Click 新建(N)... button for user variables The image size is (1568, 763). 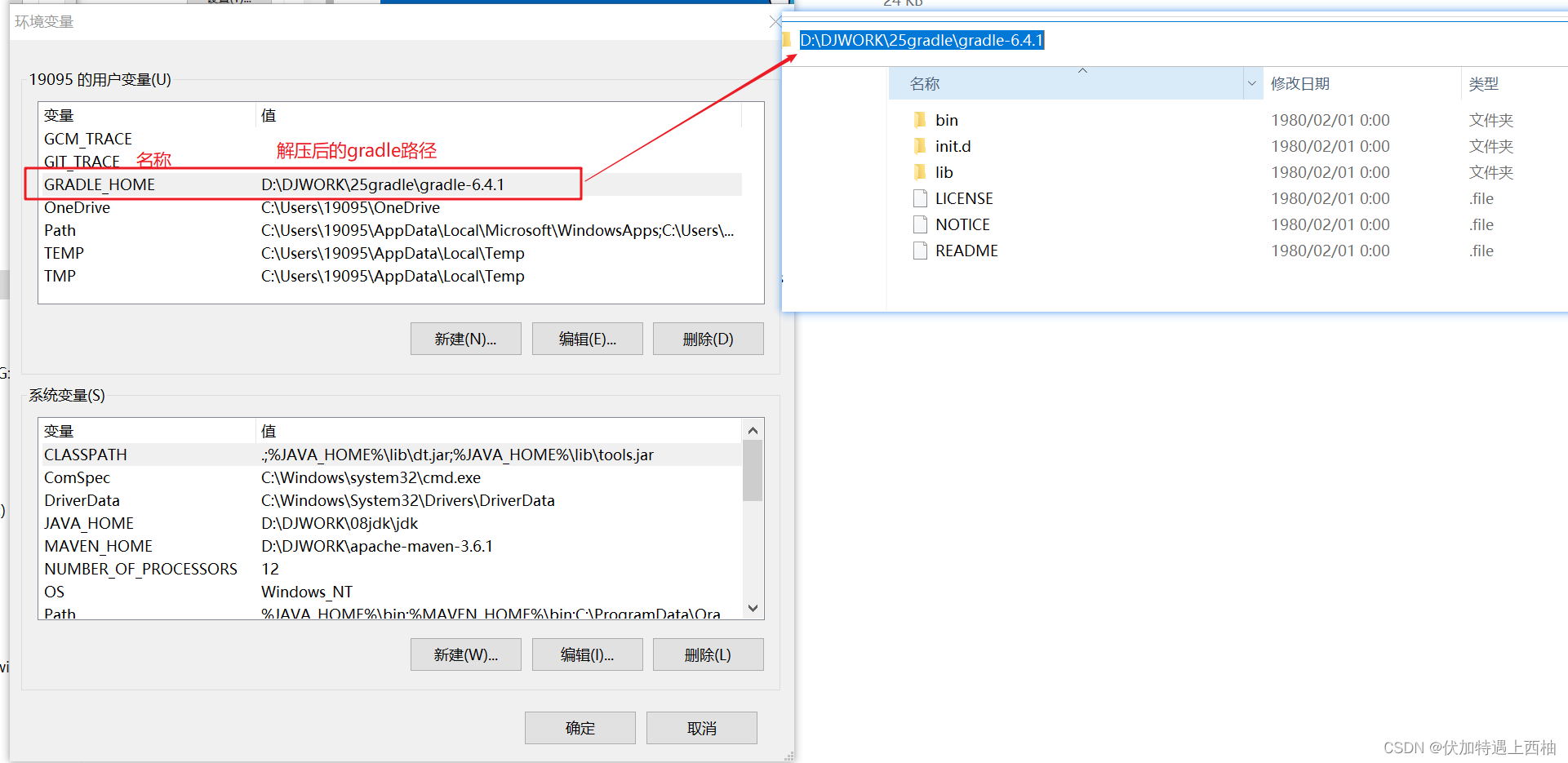point(465,339)
